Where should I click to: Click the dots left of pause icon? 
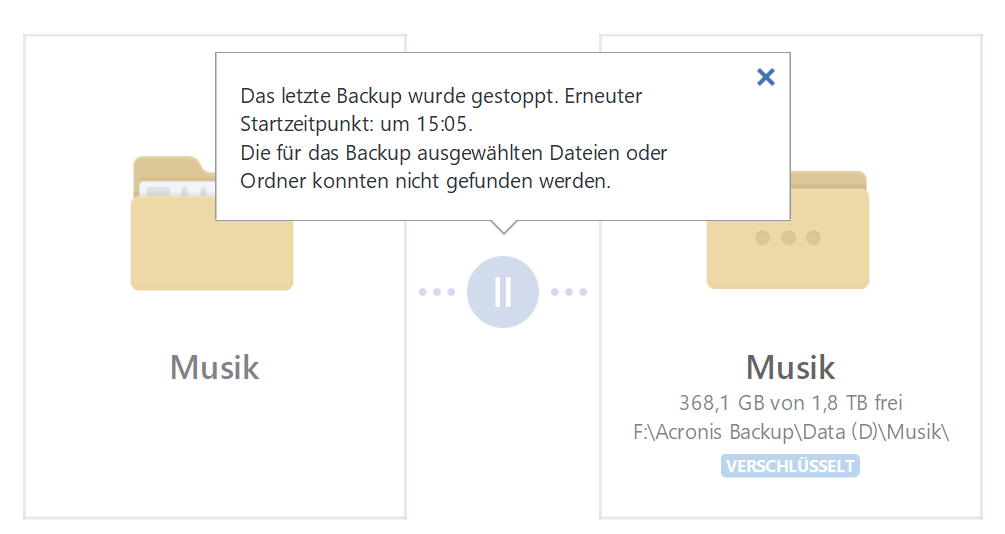tap(437, 292)
